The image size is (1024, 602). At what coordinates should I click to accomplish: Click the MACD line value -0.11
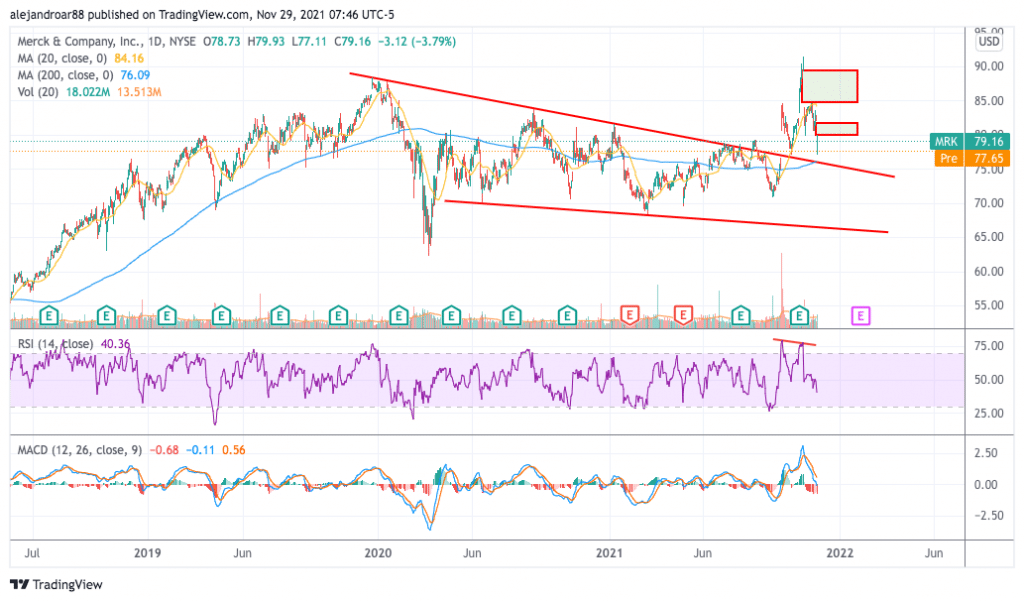pos(200,450)
